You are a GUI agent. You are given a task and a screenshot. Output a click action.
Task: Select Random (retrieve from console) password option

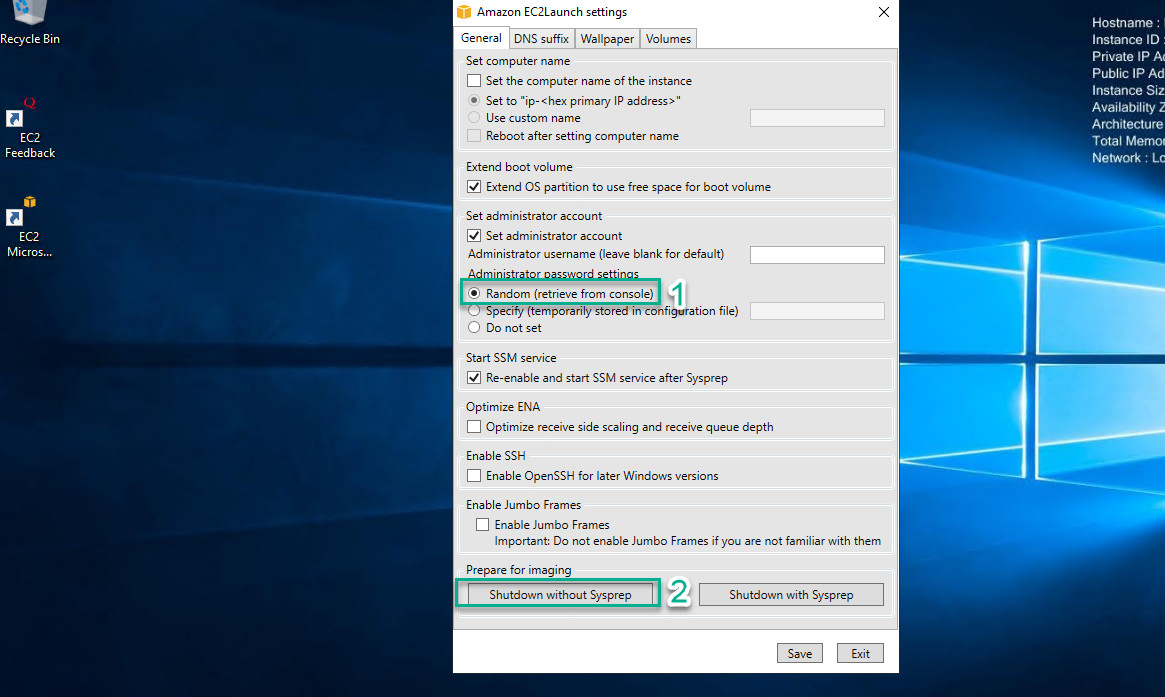click(474, 294)
